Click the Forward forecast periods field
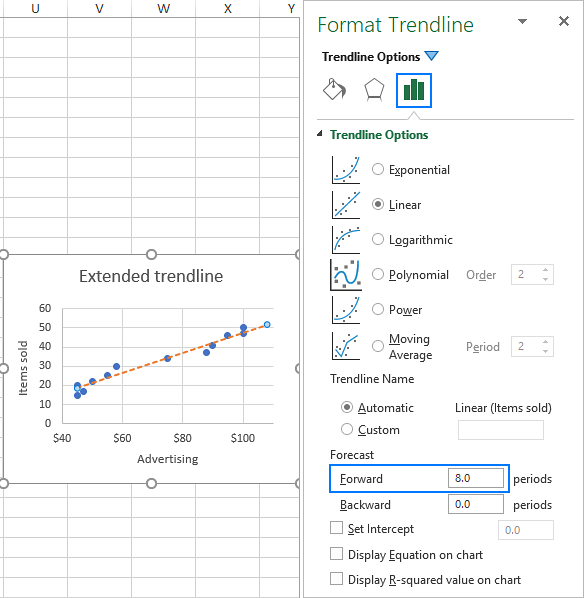The width and height of the screenshot is (585, 598). coord(476,478)
